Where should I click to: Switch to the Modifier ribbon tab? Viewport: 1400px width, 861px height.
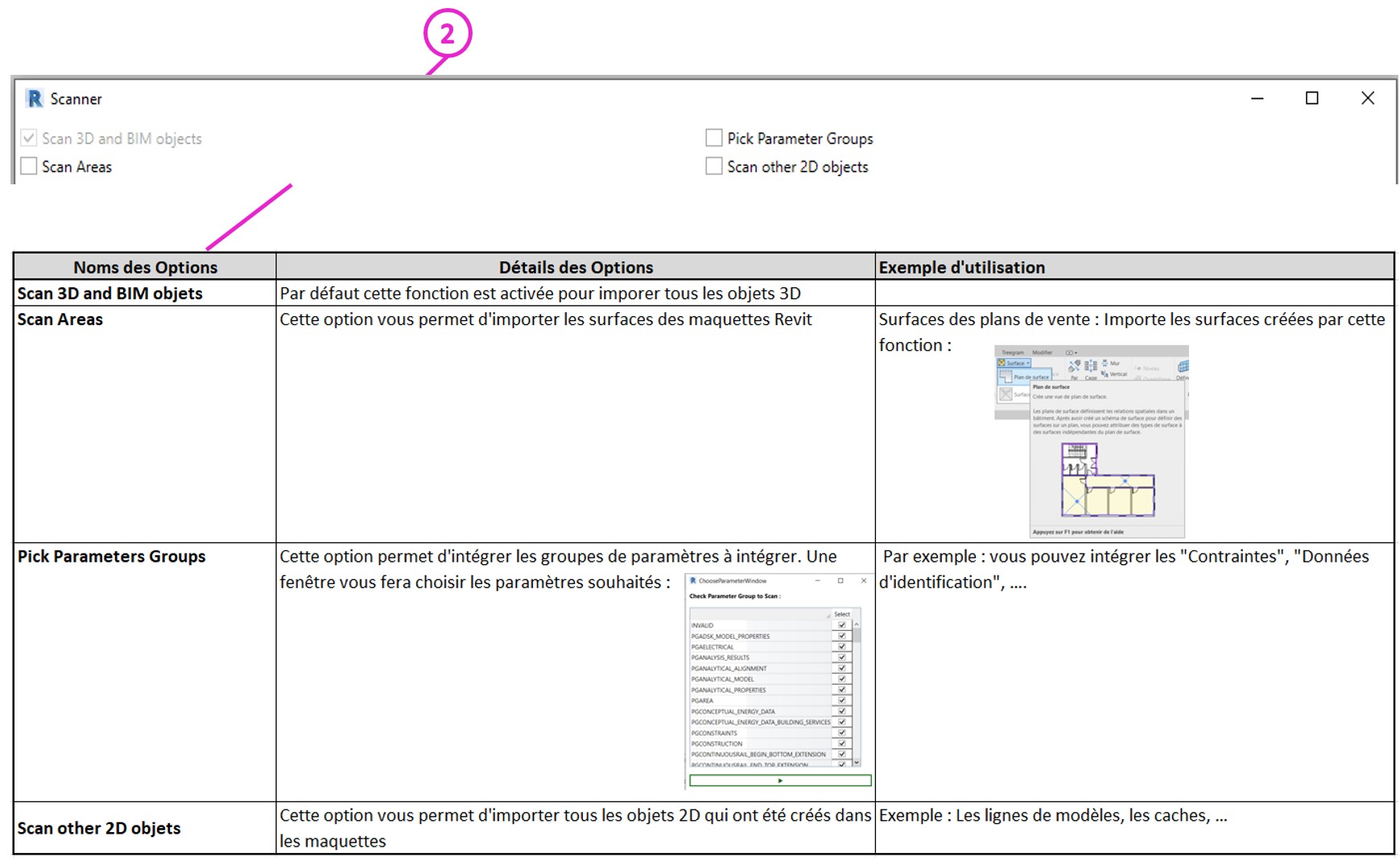pyautogui.click(x=1042, y=352)
